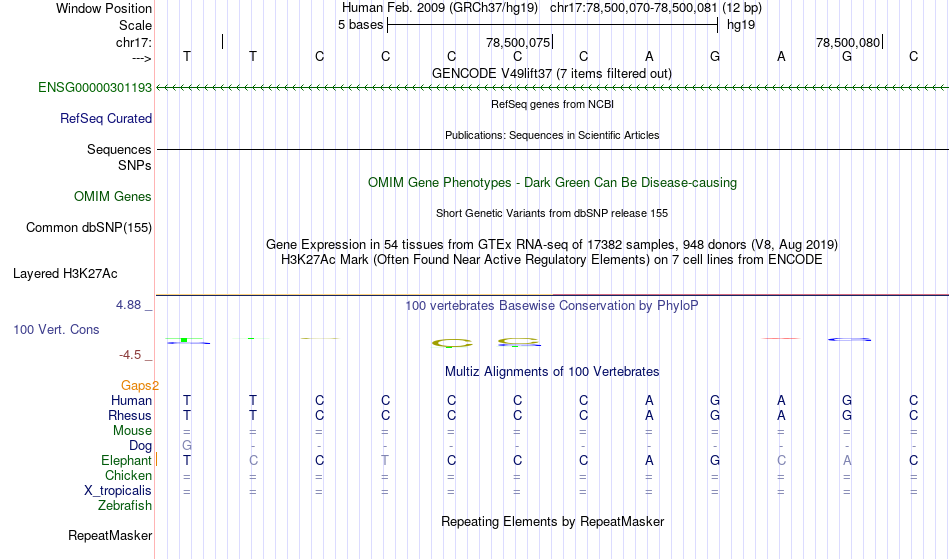The image size is (950, 559).
Task: Click the Window Position label
Action: [104, 8]
